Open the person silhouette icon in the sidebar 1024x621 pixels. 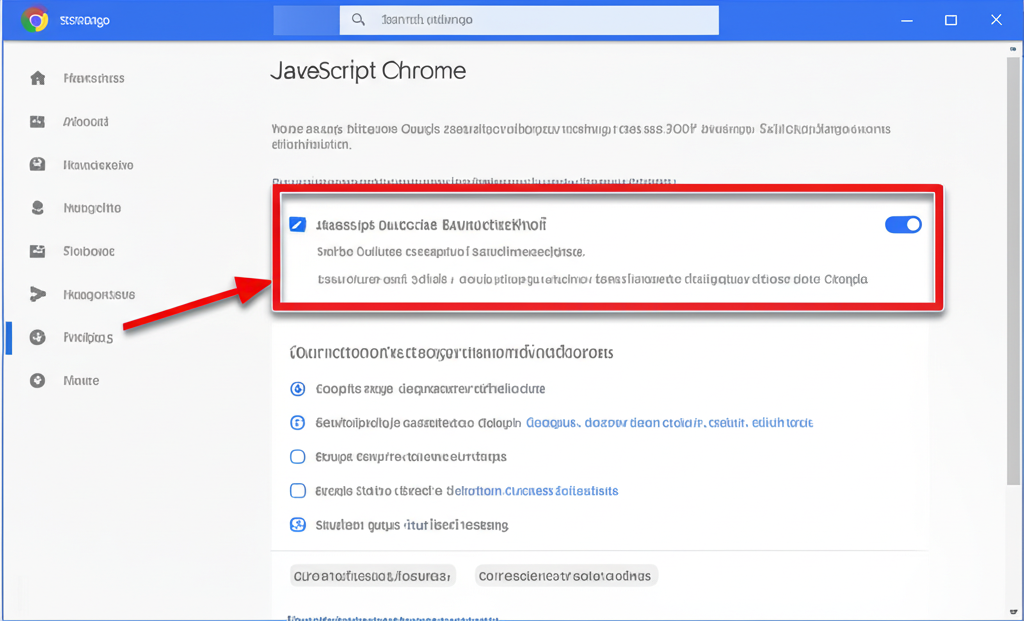(38, 208)
